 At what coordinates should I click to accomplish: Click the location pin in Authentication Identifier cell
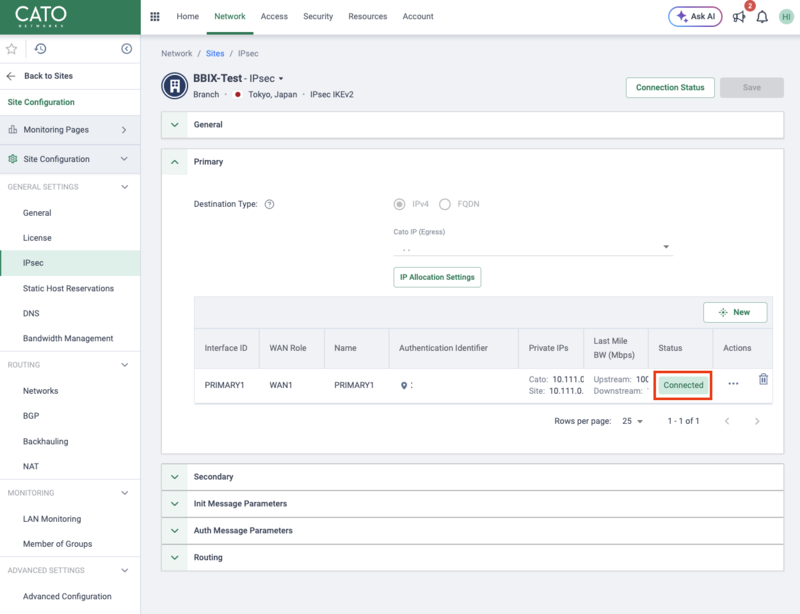click(x=404, y=385)
